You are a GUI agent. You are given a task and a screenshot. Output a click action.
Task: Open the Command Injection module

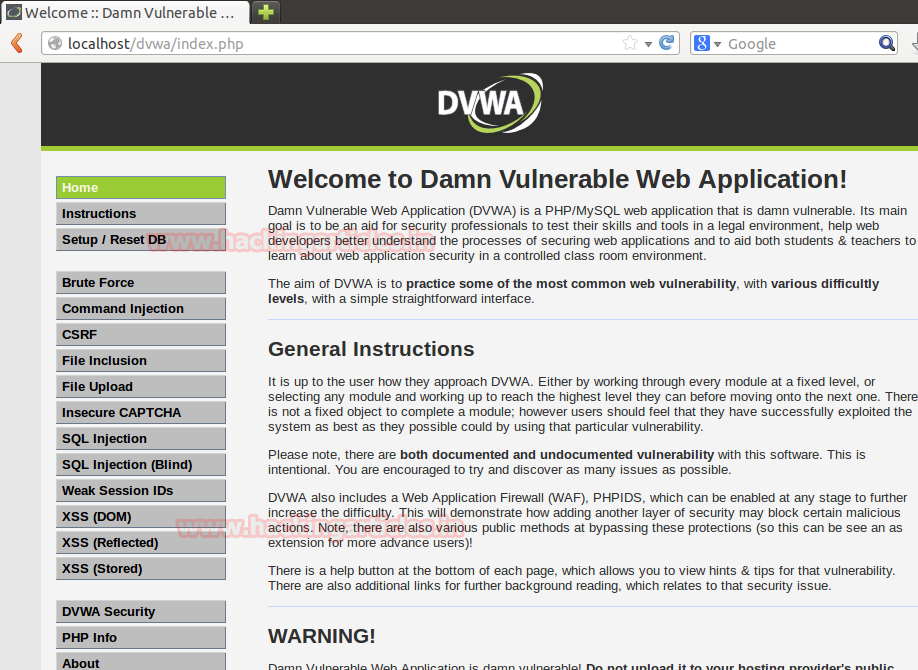pos(141,309)
